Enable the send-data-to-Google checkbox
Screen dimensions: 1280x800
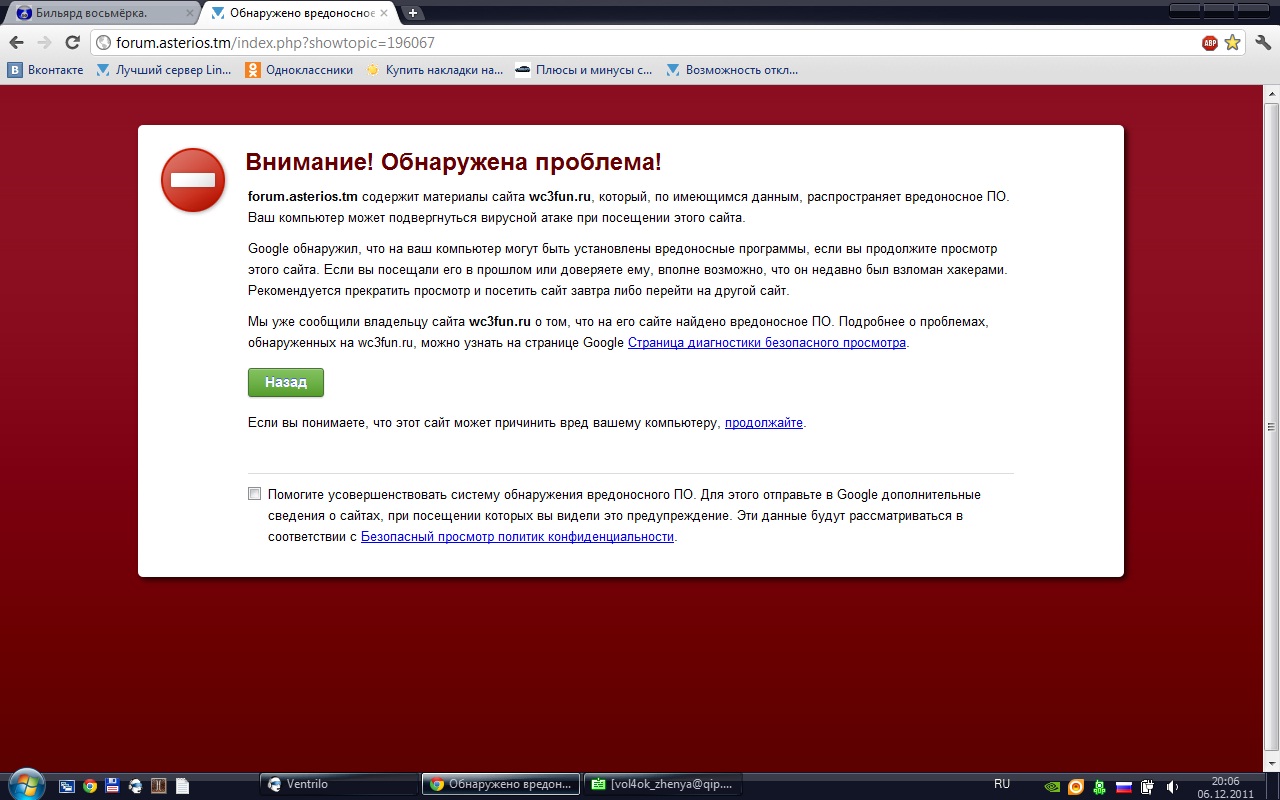click(x=255, y=494)
